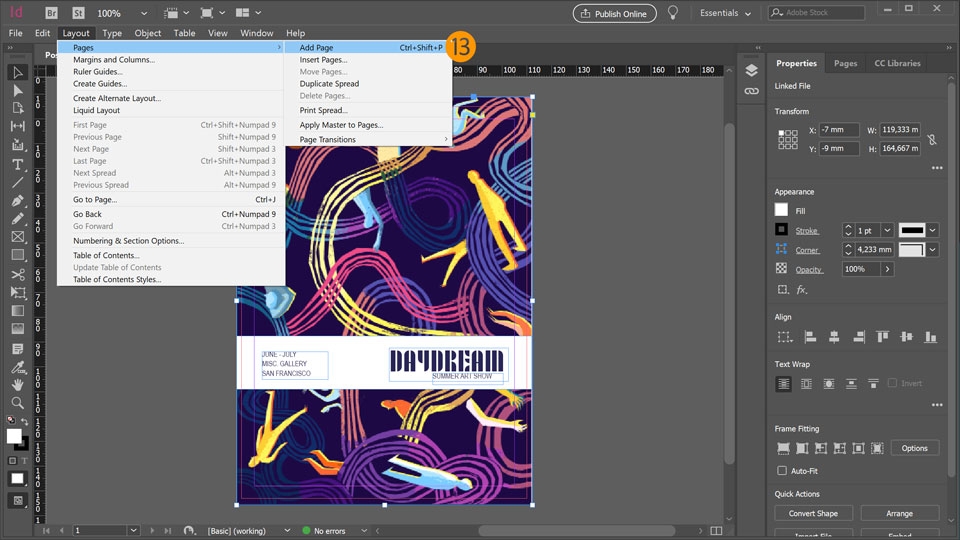Click the X position input field
This screenshot has width=960, height=540.
point(838,130)
